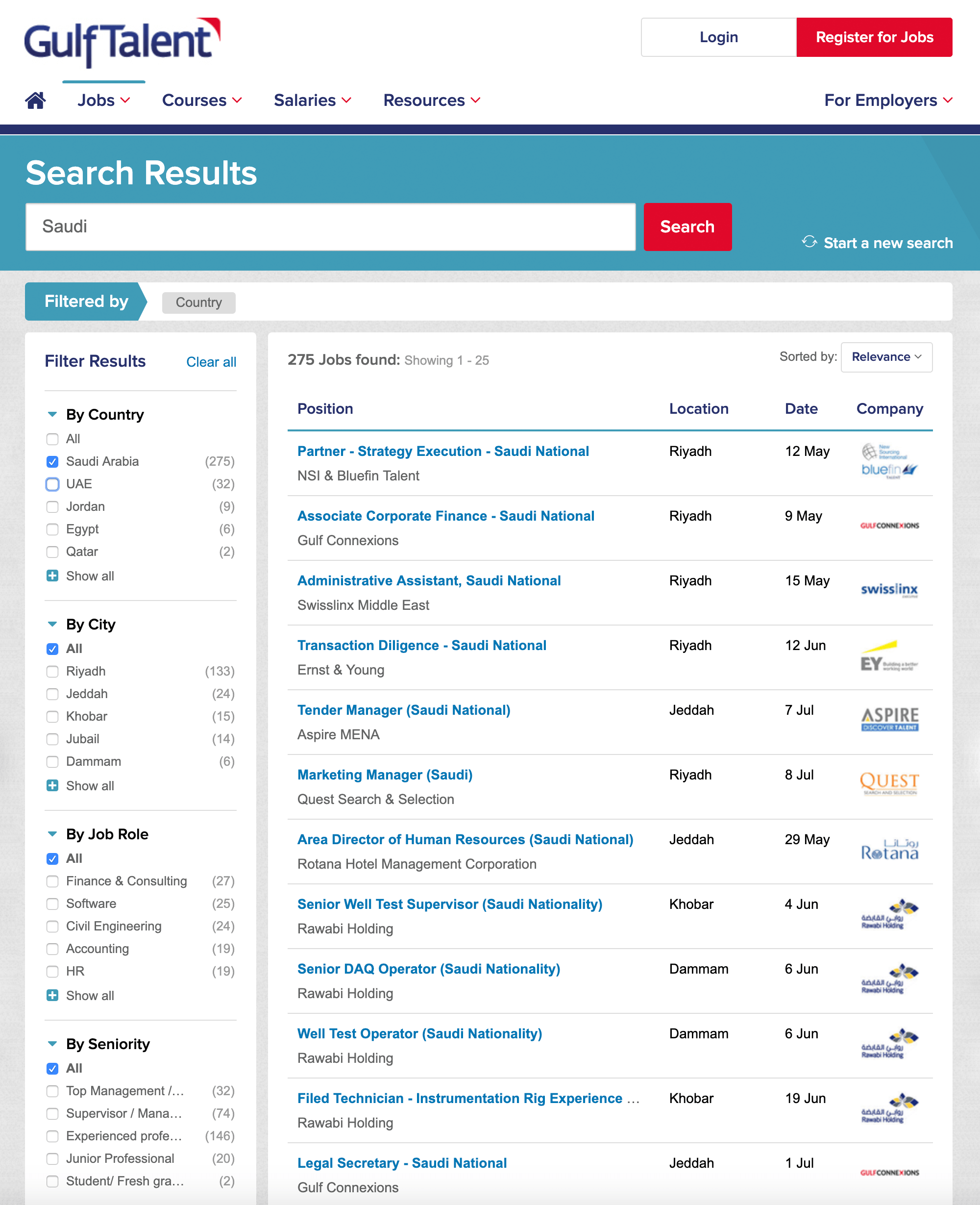Click the Clear all filters link
This screenshot has width=980, height=1205.
tap(211, 362)
